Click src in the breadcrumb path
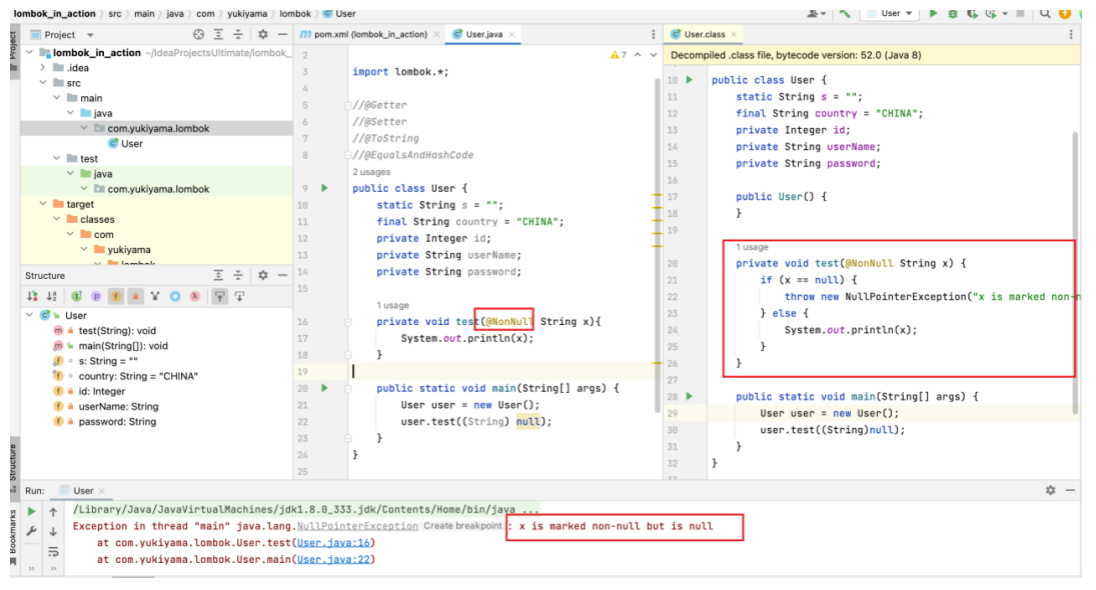Viewport: 1096px width, 590px height. 115,13
